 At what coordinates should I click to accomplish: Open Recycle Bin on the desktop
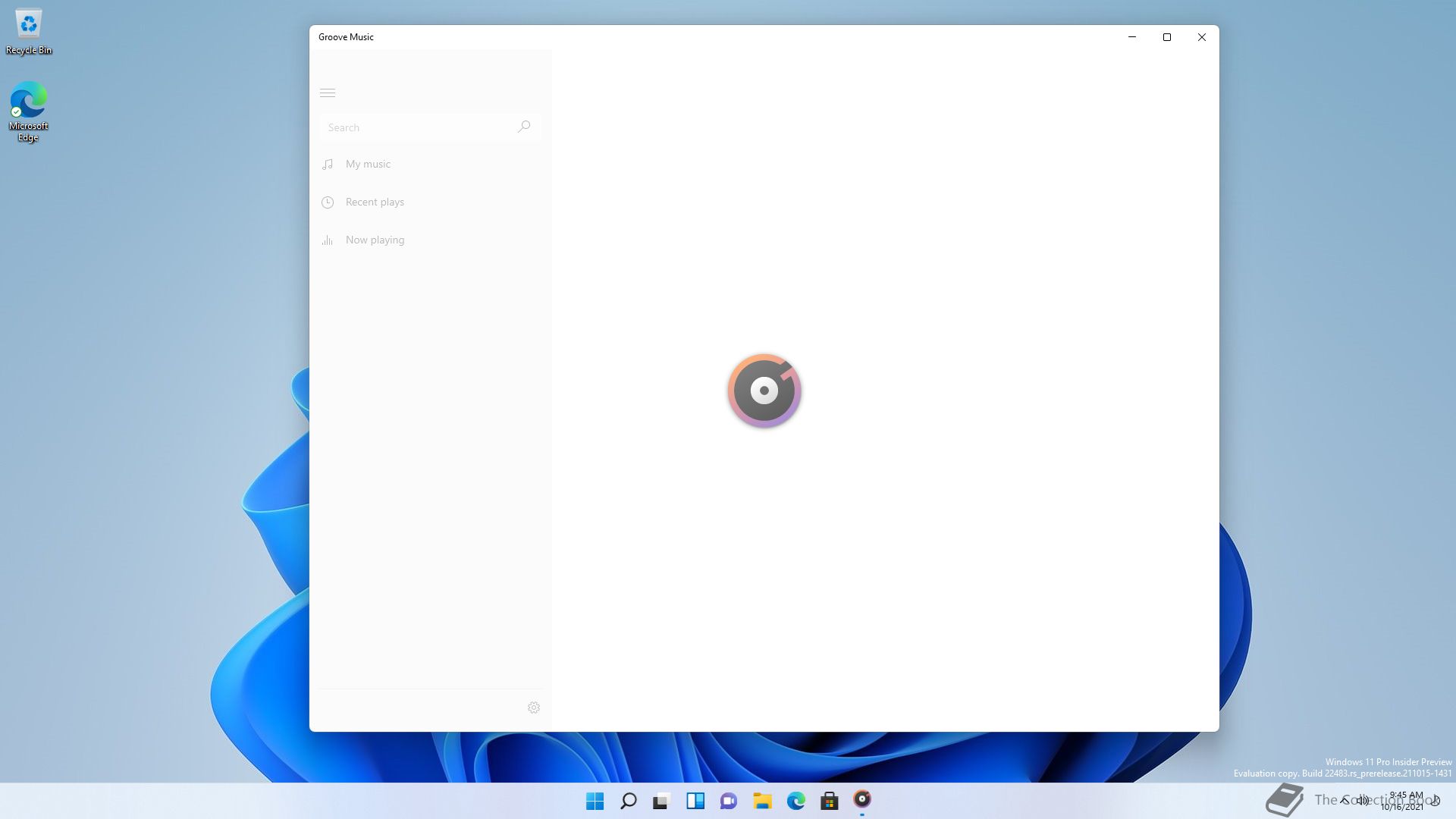pyautogui.click(x=29, y=33)
